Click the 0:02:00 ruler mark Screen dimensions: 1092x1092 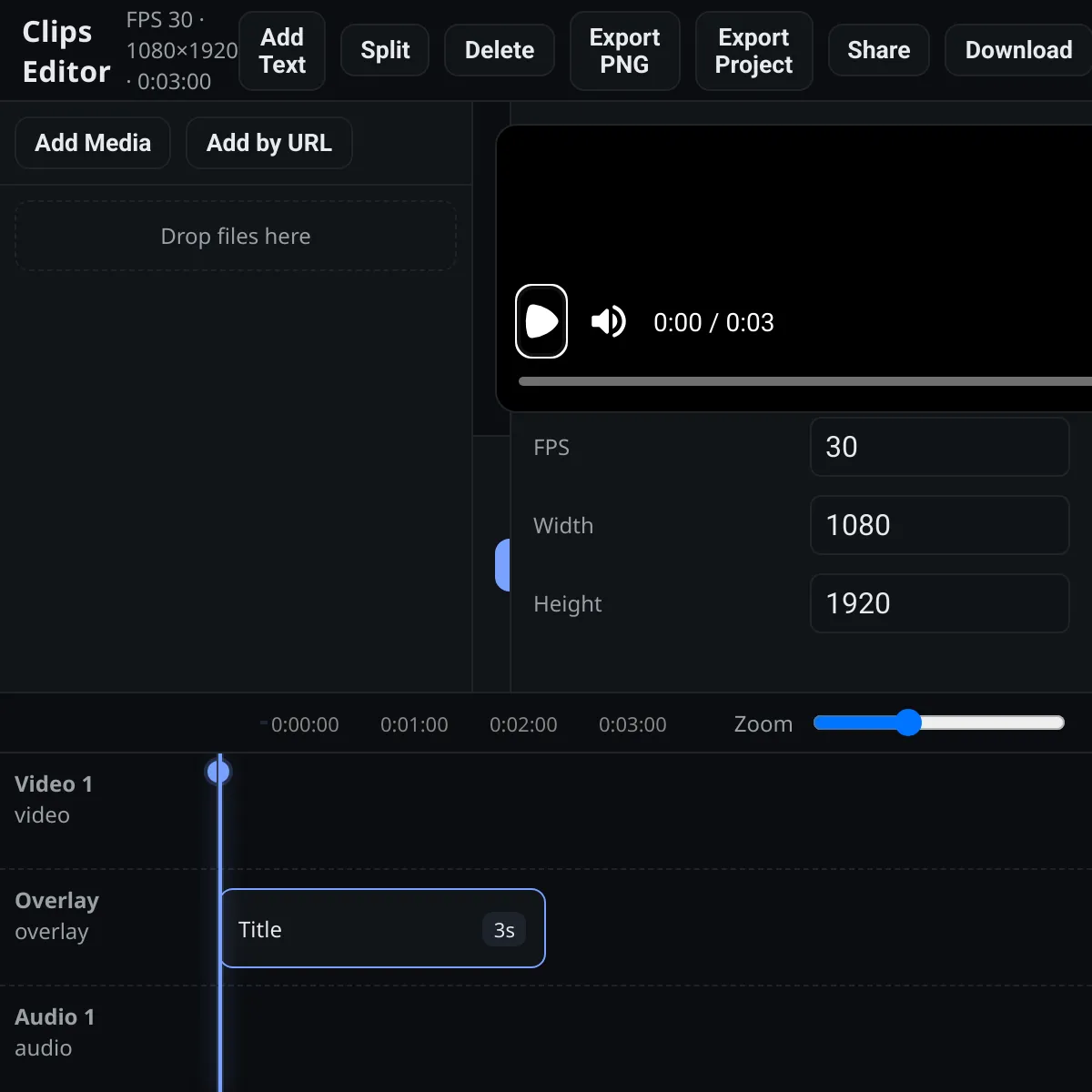(523, 724)
